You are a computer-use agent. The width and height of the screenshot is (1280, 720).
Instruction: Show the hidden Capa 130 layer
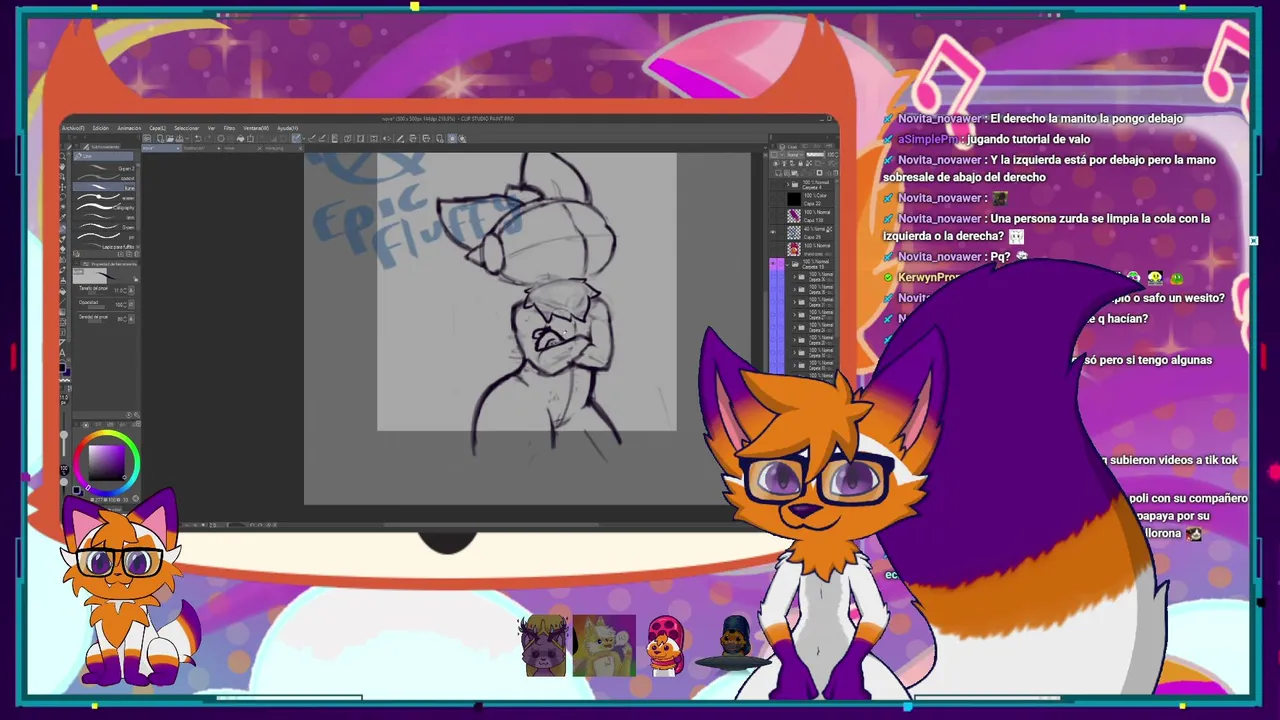(x=773, y=215)
